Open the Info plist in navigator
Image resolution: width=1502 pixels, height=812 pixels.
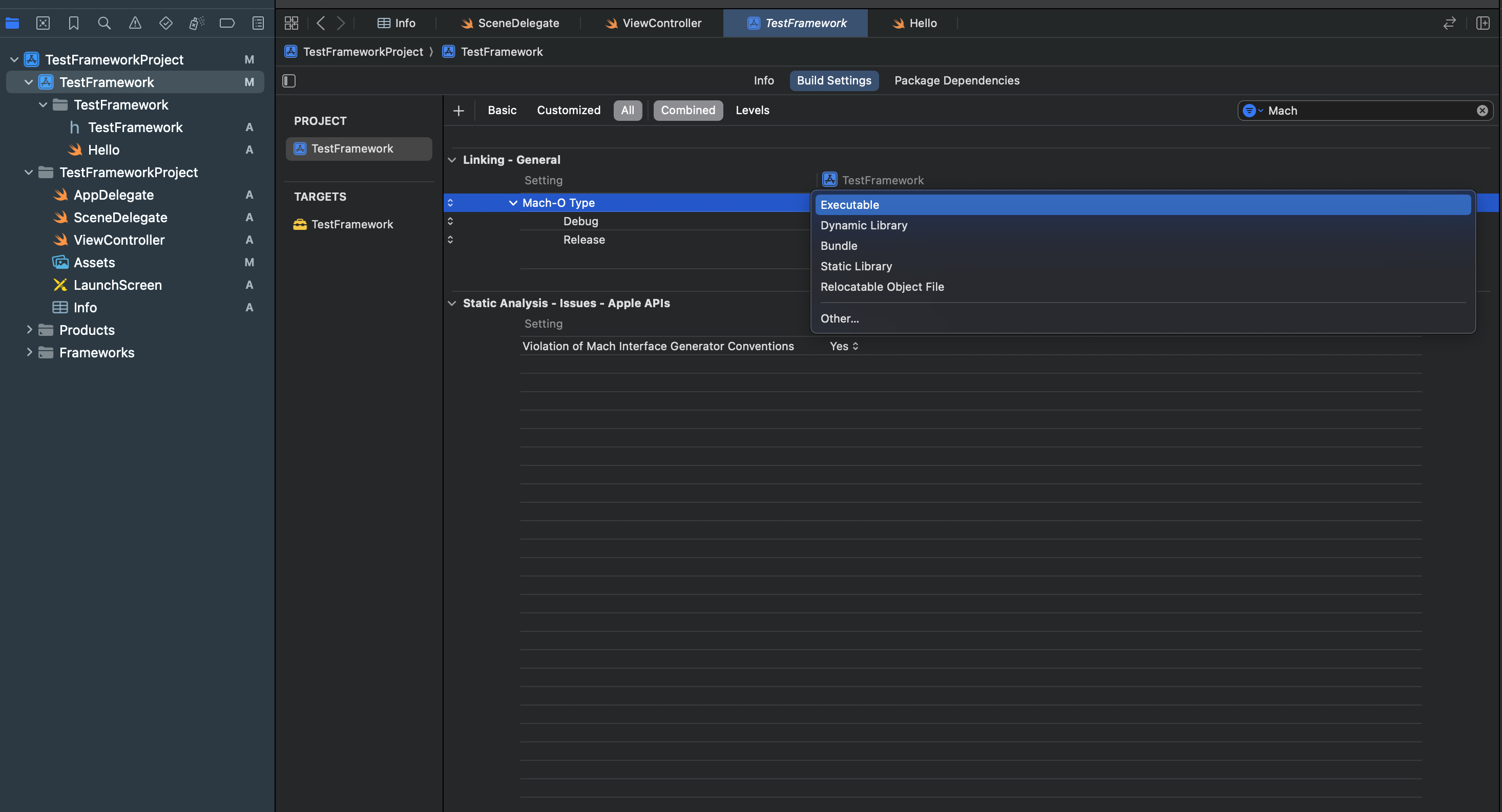coord(85,308)
